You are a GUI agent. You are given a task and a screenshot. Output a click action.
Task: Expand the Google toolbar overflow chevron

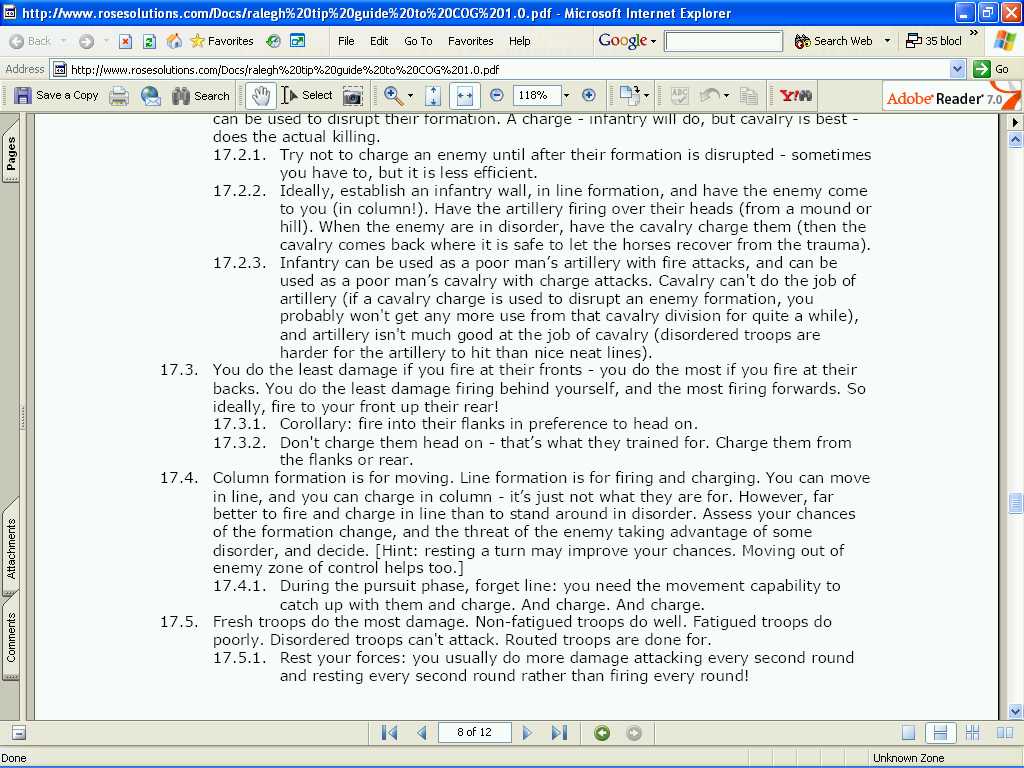click(x=974, y=32)
